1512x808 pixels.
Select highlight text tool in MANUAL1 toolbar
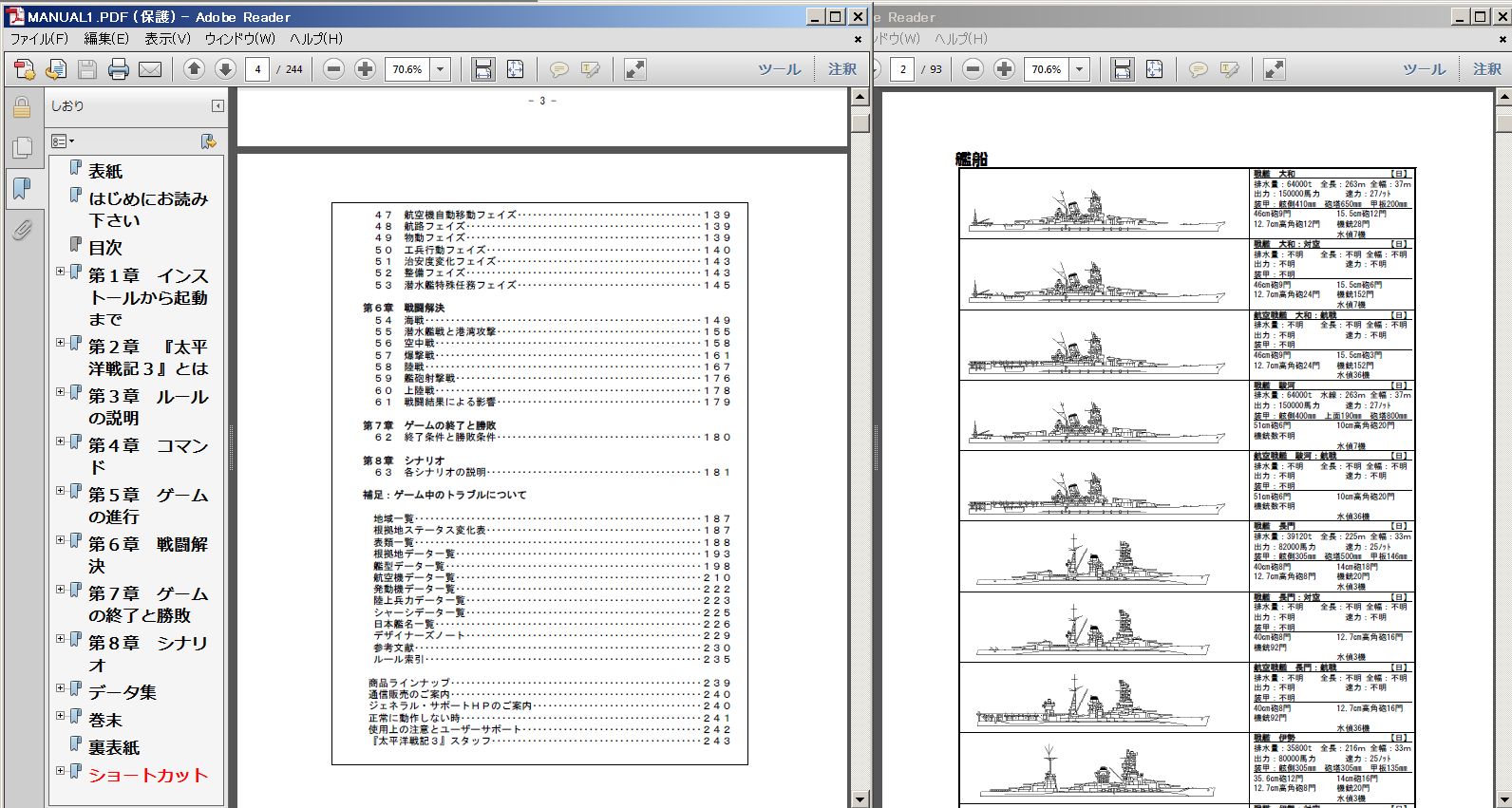(x=591, y=69)
